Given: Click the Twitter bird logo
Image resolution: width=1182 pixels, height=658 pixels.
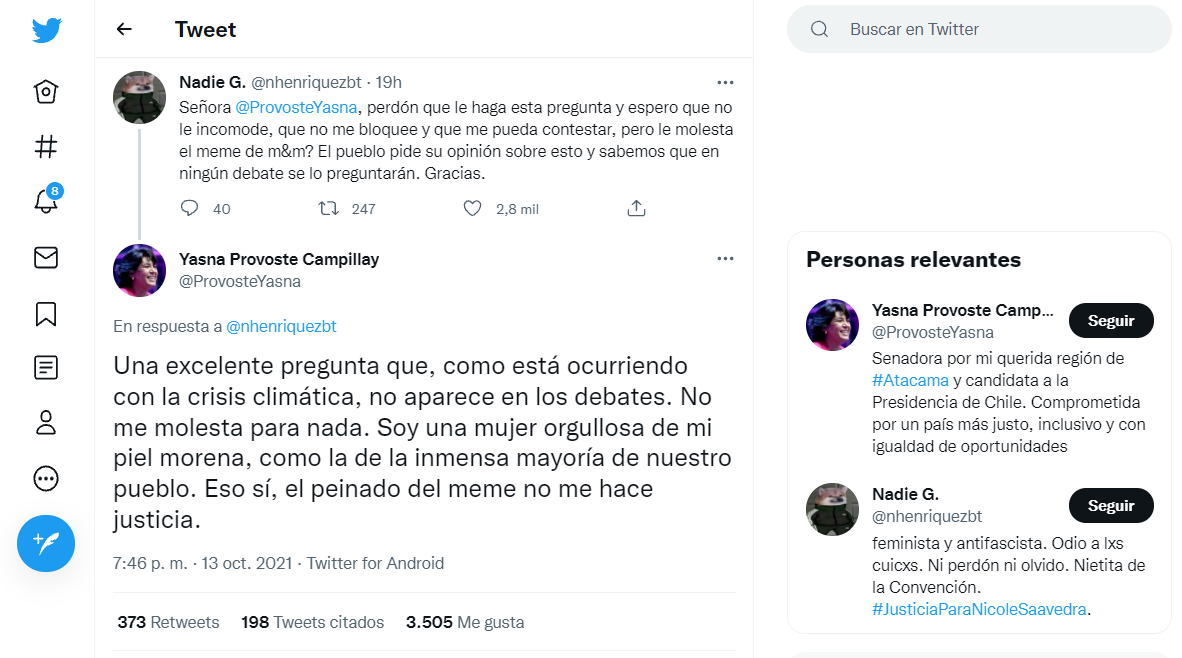Looking at the screenshot, I should 46,30.
